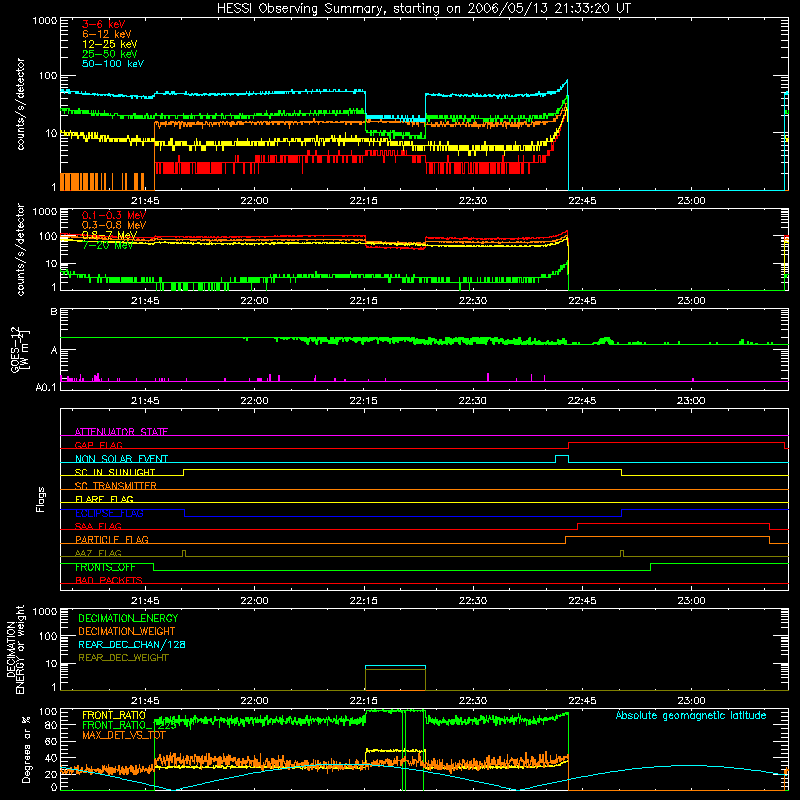Pick the BAD_PACKETS flag label

109,580
